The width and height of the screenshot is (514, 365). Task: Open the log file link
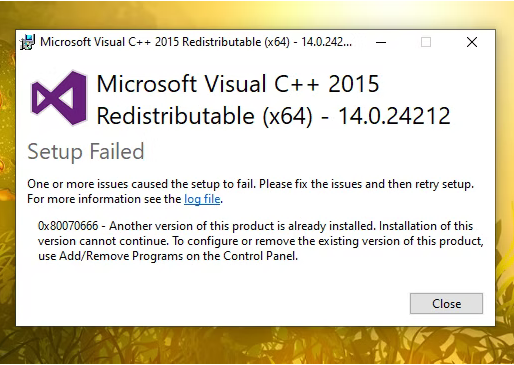(202, 199)
